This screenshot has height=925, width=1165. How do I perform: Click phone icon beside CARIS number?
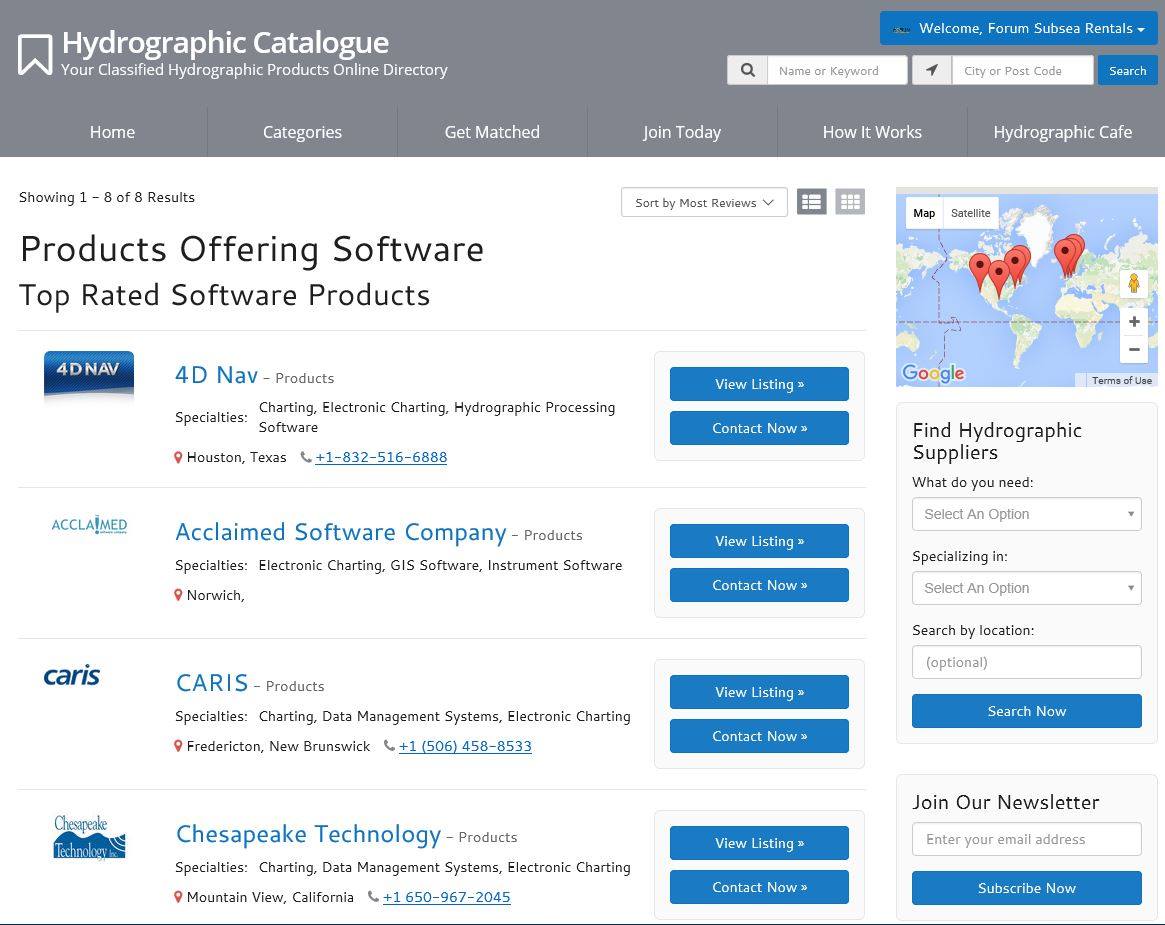389,745
